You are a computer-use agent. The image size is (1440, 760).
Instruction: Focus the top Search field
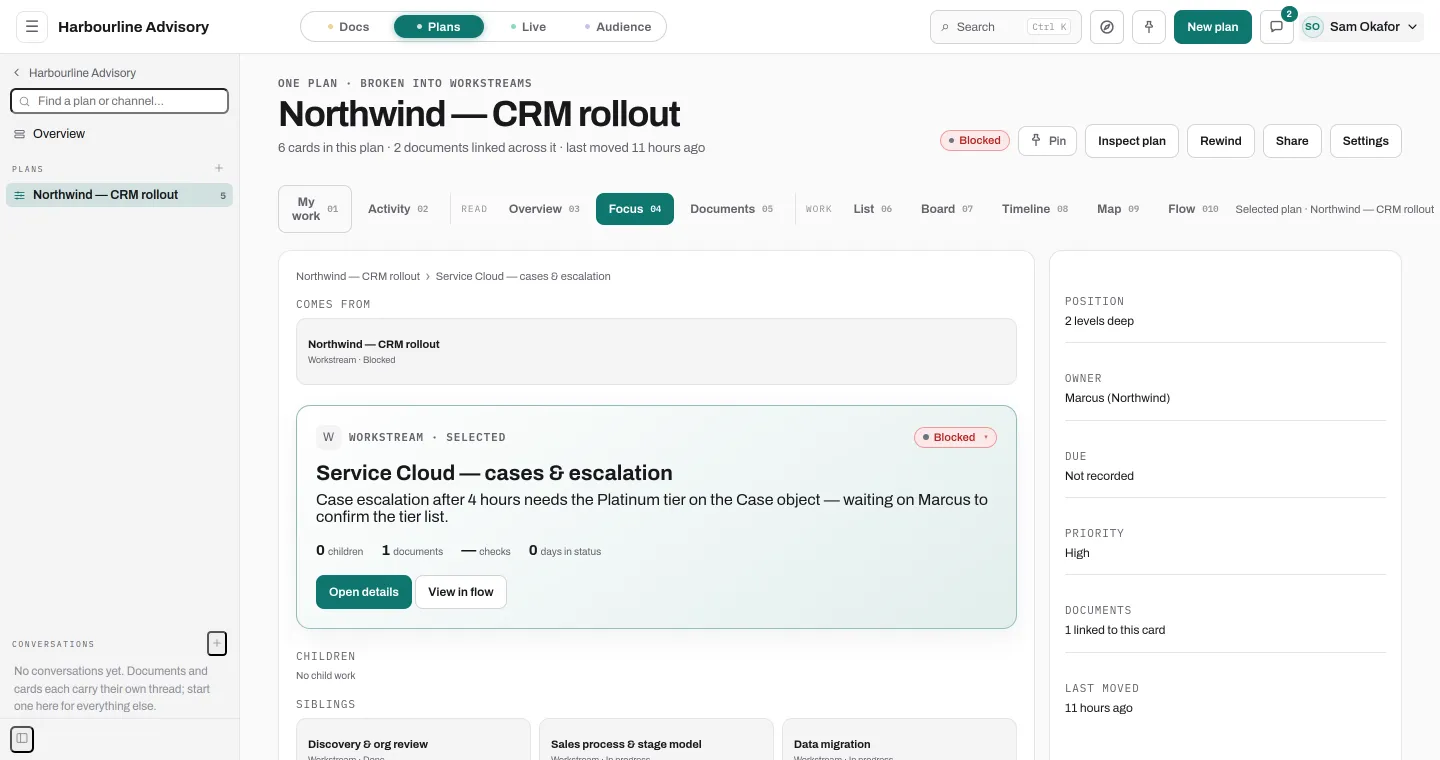(1005, 27)
